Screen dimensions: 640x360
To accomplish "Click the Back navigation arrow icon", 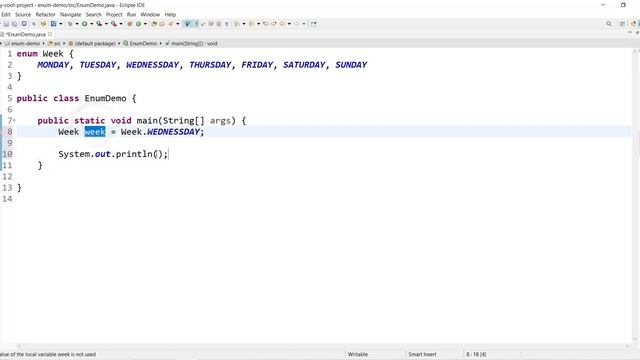I will tap(282, 24).
